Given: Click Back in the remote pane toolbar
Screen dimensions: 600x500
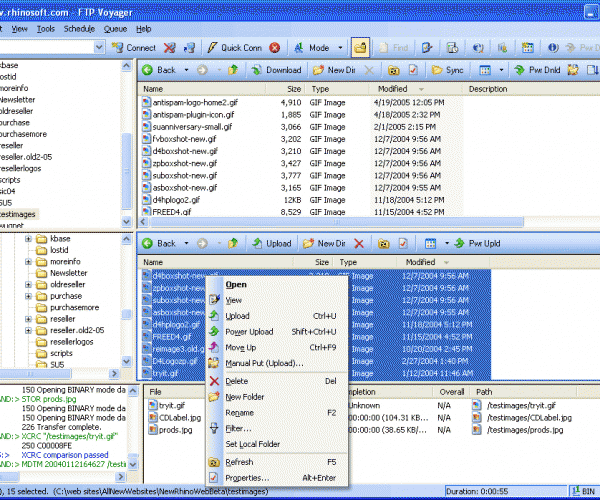Looking at the screenshot, I should [x=159, y=70].
